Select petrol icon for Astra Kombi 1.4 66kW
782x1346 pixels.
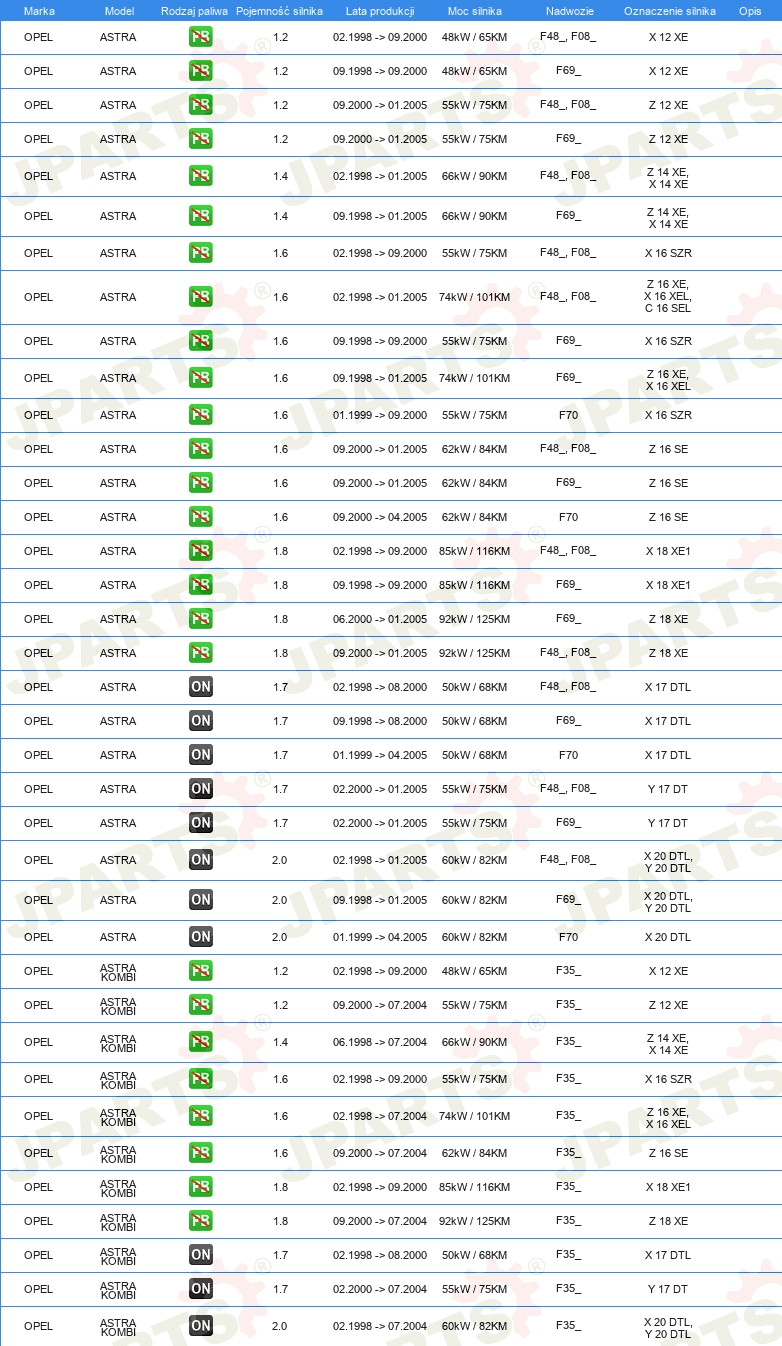click(x=200, y=1042)
